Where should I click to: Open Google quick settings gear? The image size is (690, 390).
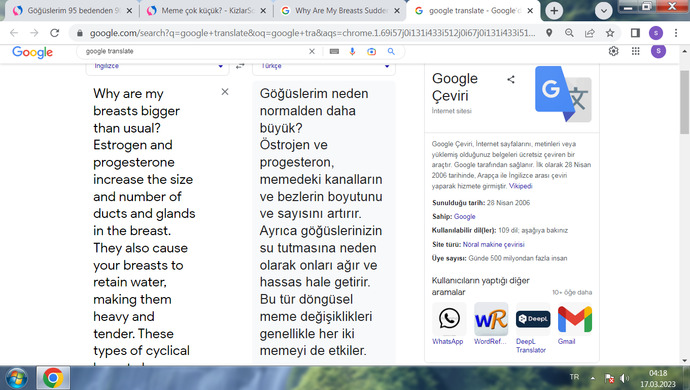coord(613,52)
